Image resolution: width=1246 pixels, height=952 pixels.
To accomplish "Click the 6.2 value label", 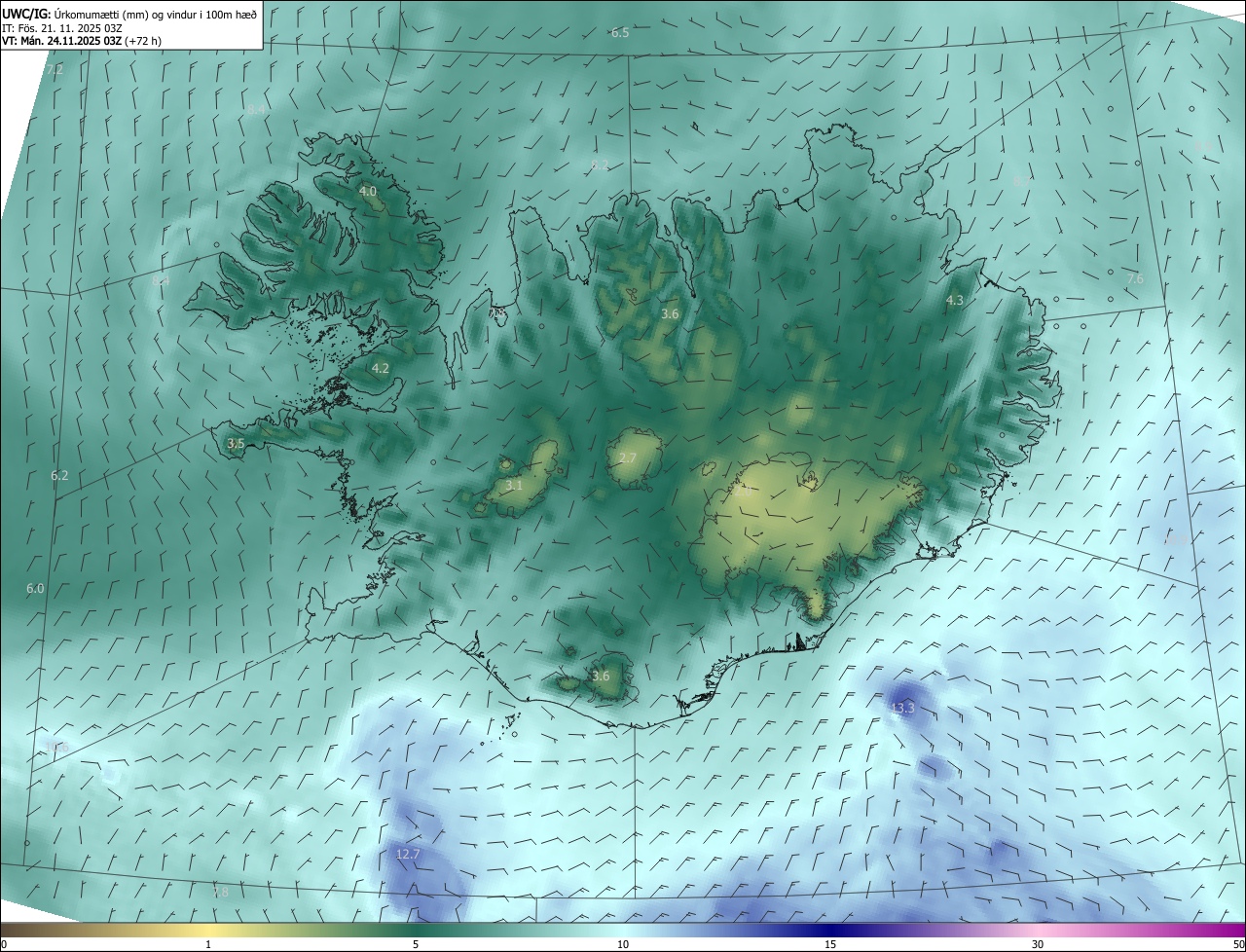I will click(59, 476).
